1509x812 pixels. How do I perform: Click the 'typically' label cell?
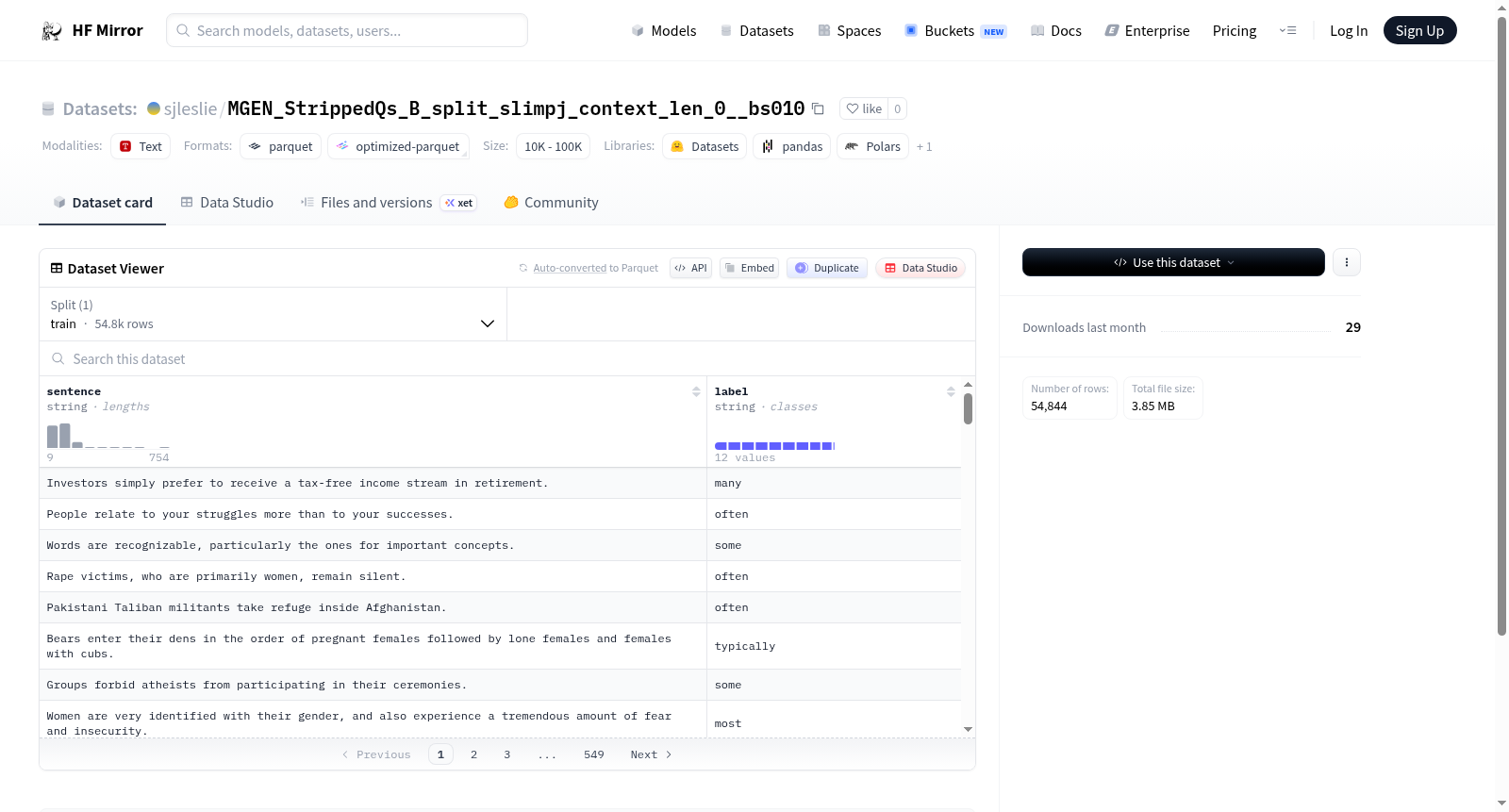[x=834, y=646]
